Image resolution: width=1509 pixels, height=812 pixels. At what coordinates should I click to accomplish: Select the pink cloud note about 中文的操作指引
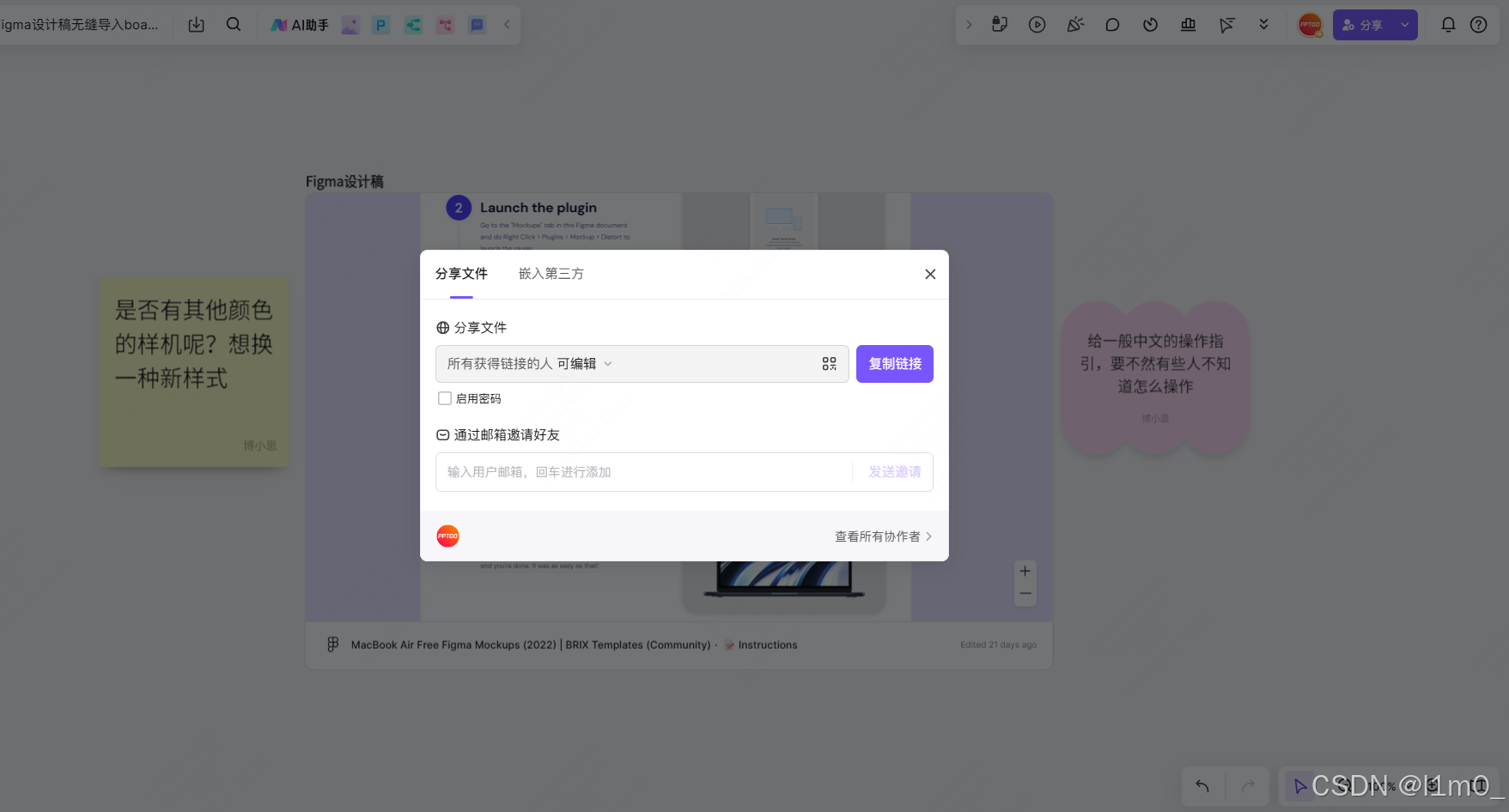click(x=1155, y=378)
